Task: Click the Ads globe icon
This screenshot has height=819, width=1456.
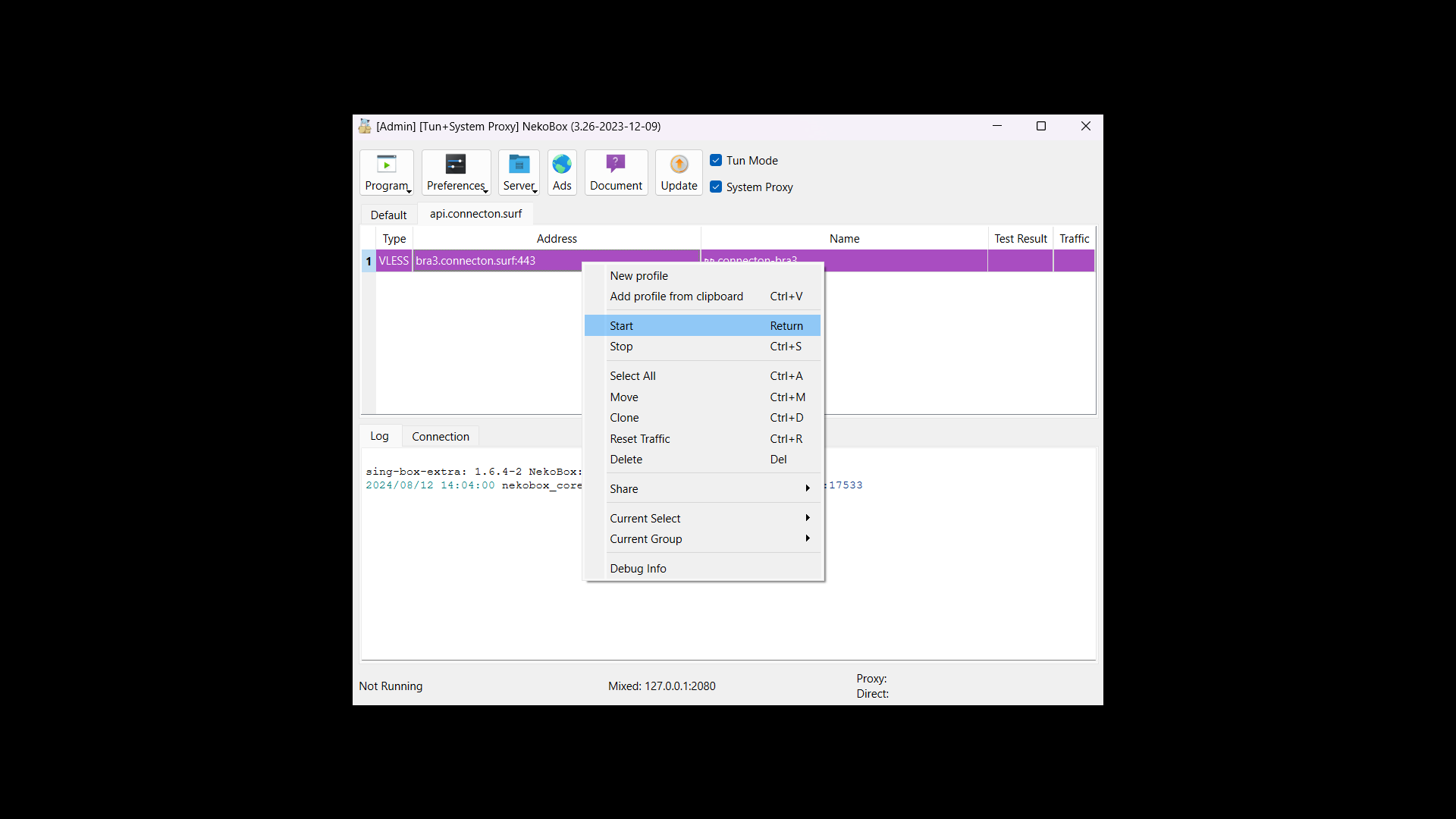Action: point(561,165)
